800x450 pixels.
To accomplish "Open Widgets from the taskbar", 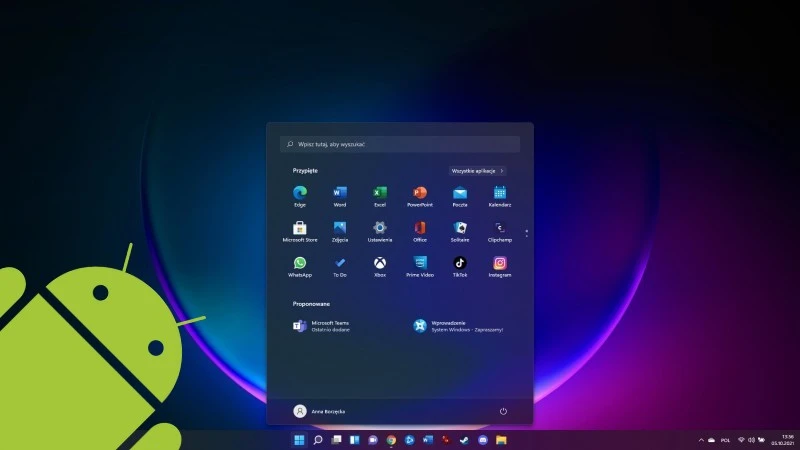I will click(355, 440).
